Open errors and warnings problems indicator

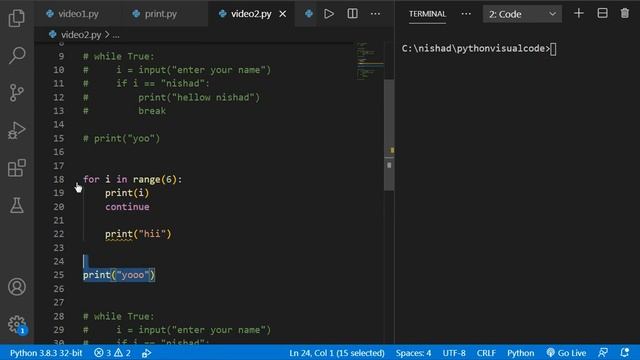tap(112, 353)
